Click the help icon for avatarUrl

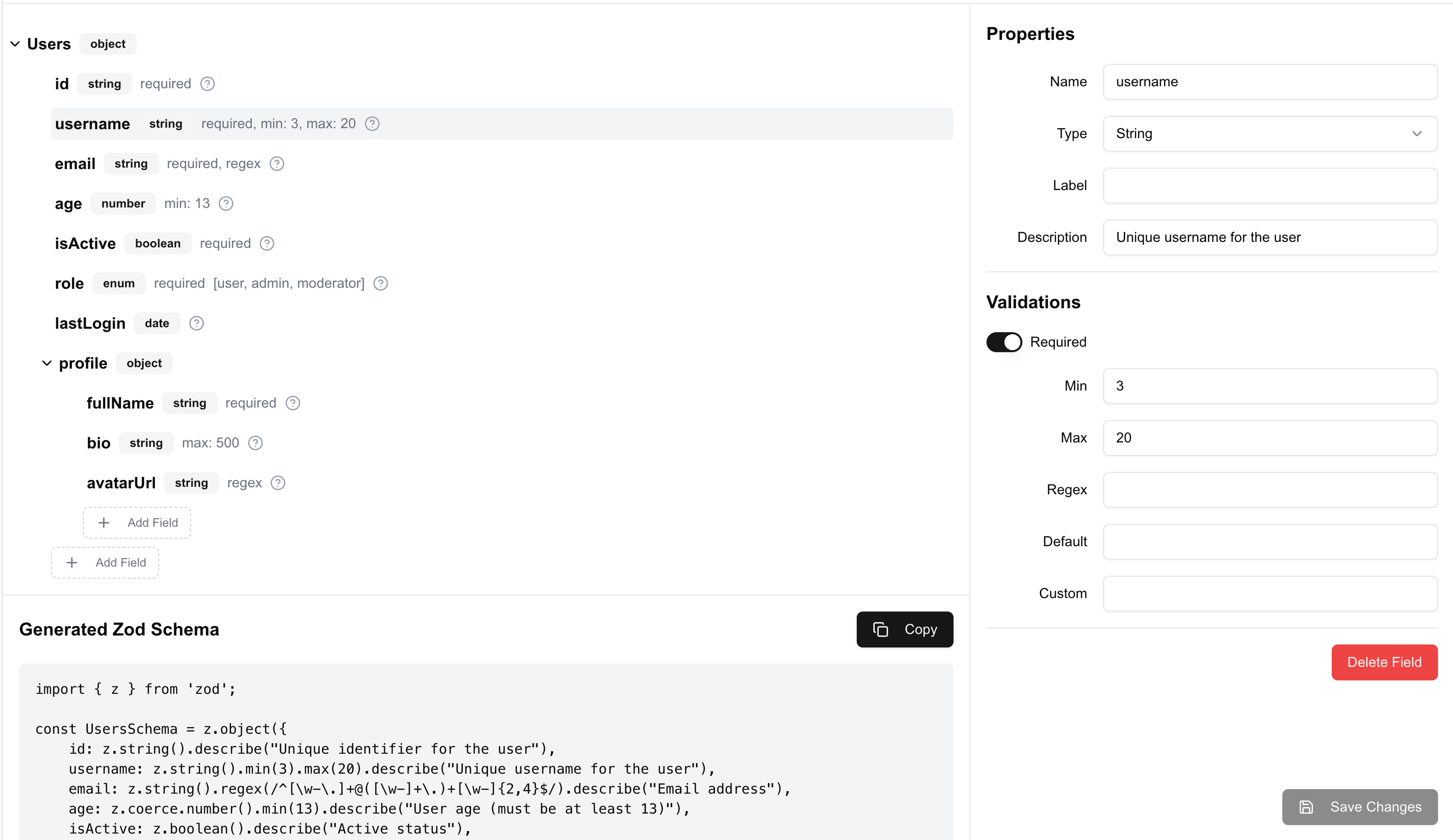pos(278,482)
